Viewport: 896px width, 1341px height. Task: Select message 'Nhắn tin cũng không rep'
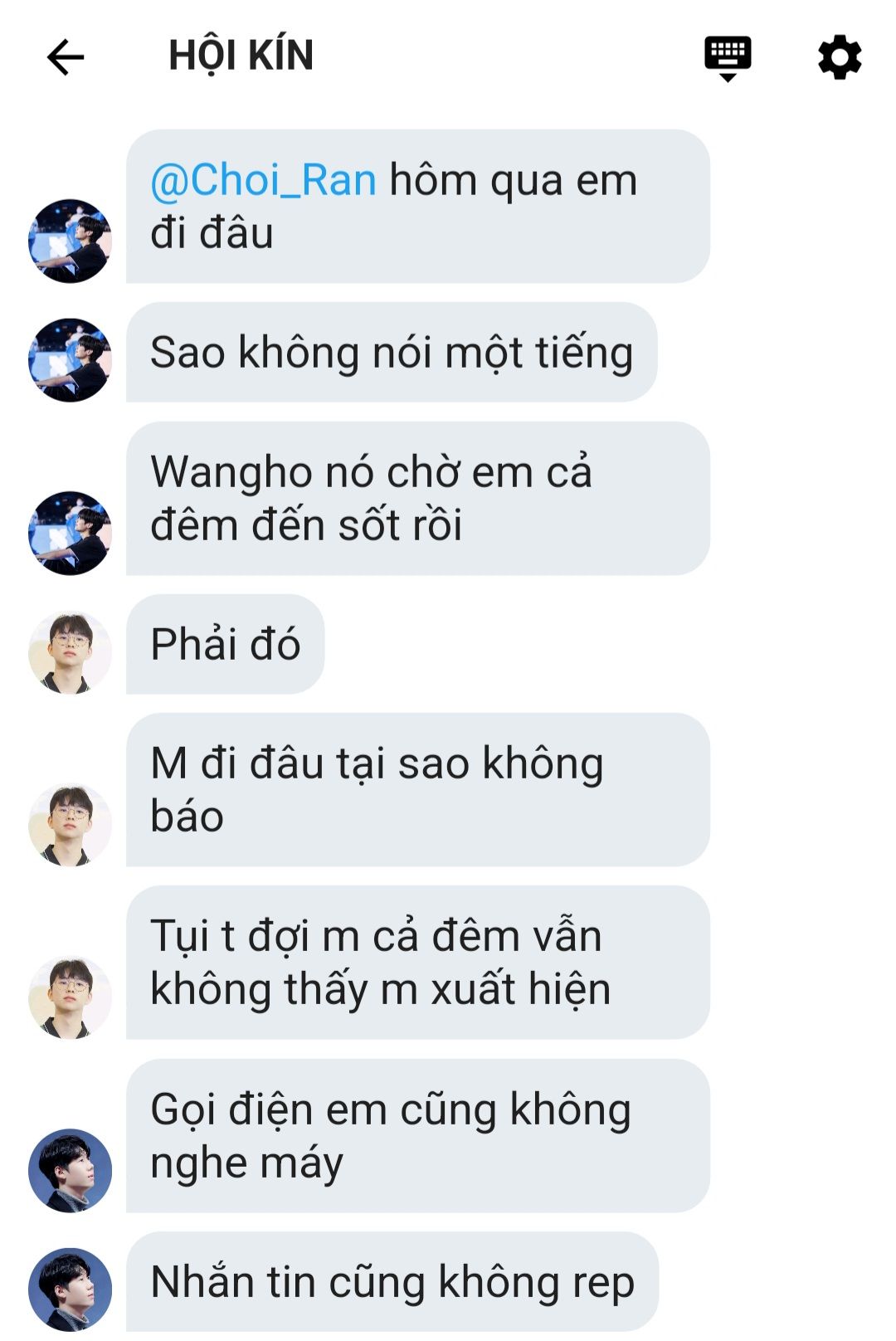pyautogui.click(x=392, y=1282)
